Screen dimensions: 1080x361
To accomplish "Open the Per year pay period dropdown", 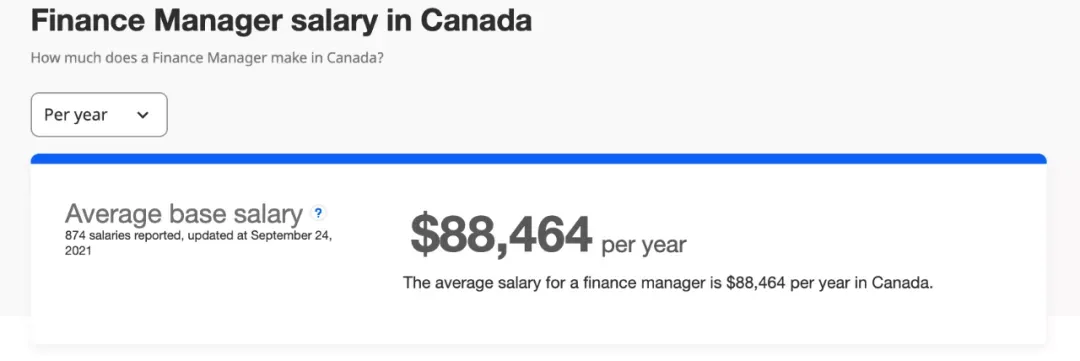I will [99, 114].
